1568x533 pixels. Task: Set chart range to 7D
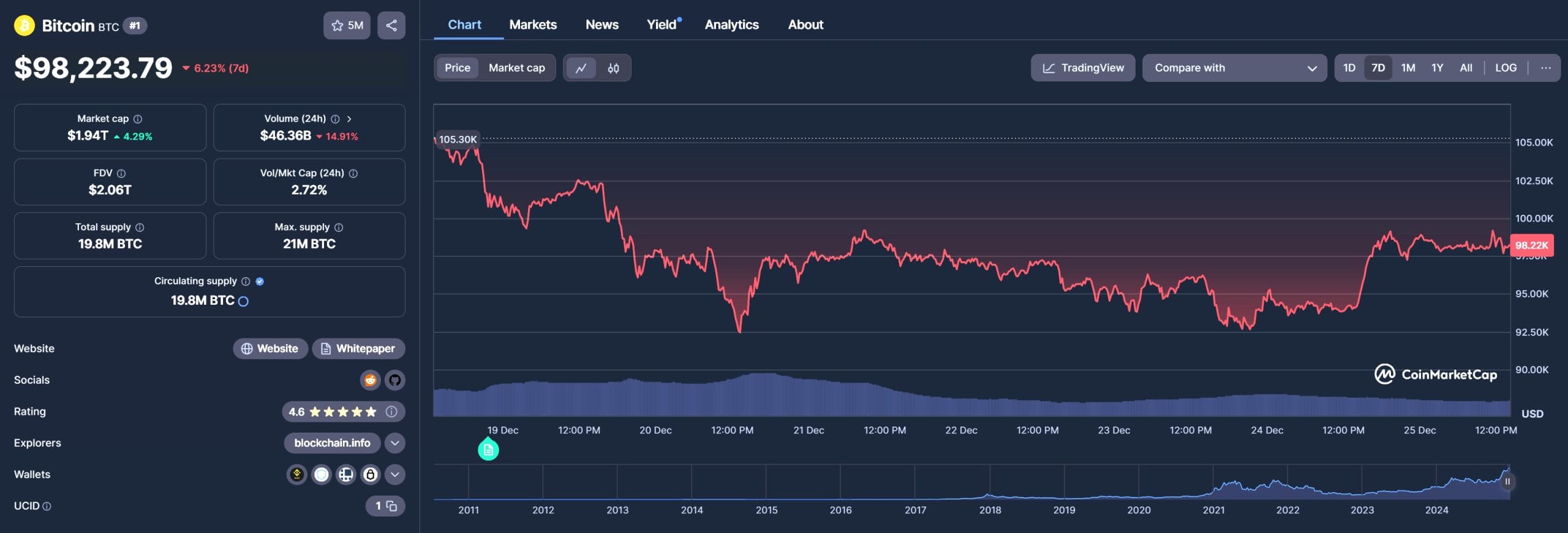(x=1378, y=68)
